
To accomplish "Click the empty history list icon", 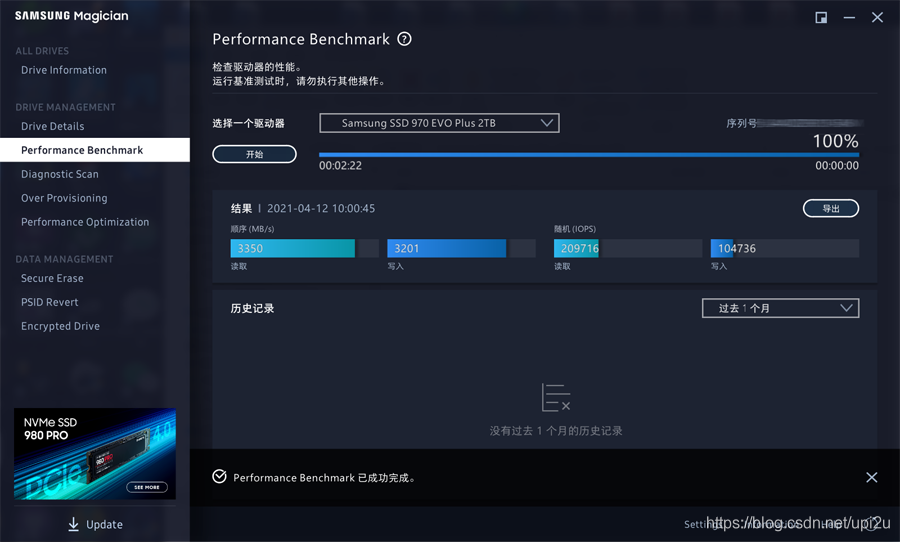I will pyautogui.click(x=556, y=398).
